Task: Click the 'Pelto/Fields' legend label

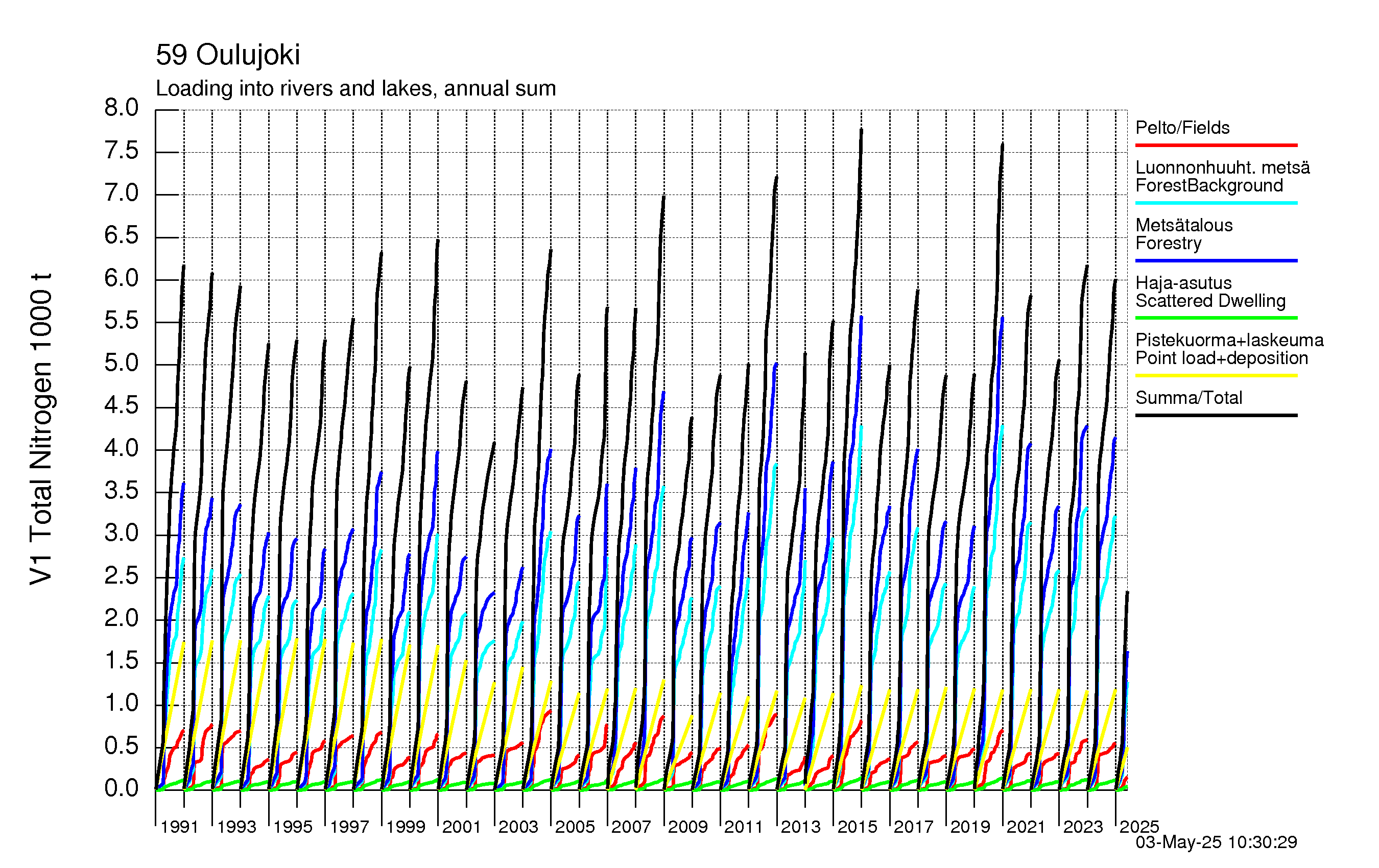Action: point(1182,128)
